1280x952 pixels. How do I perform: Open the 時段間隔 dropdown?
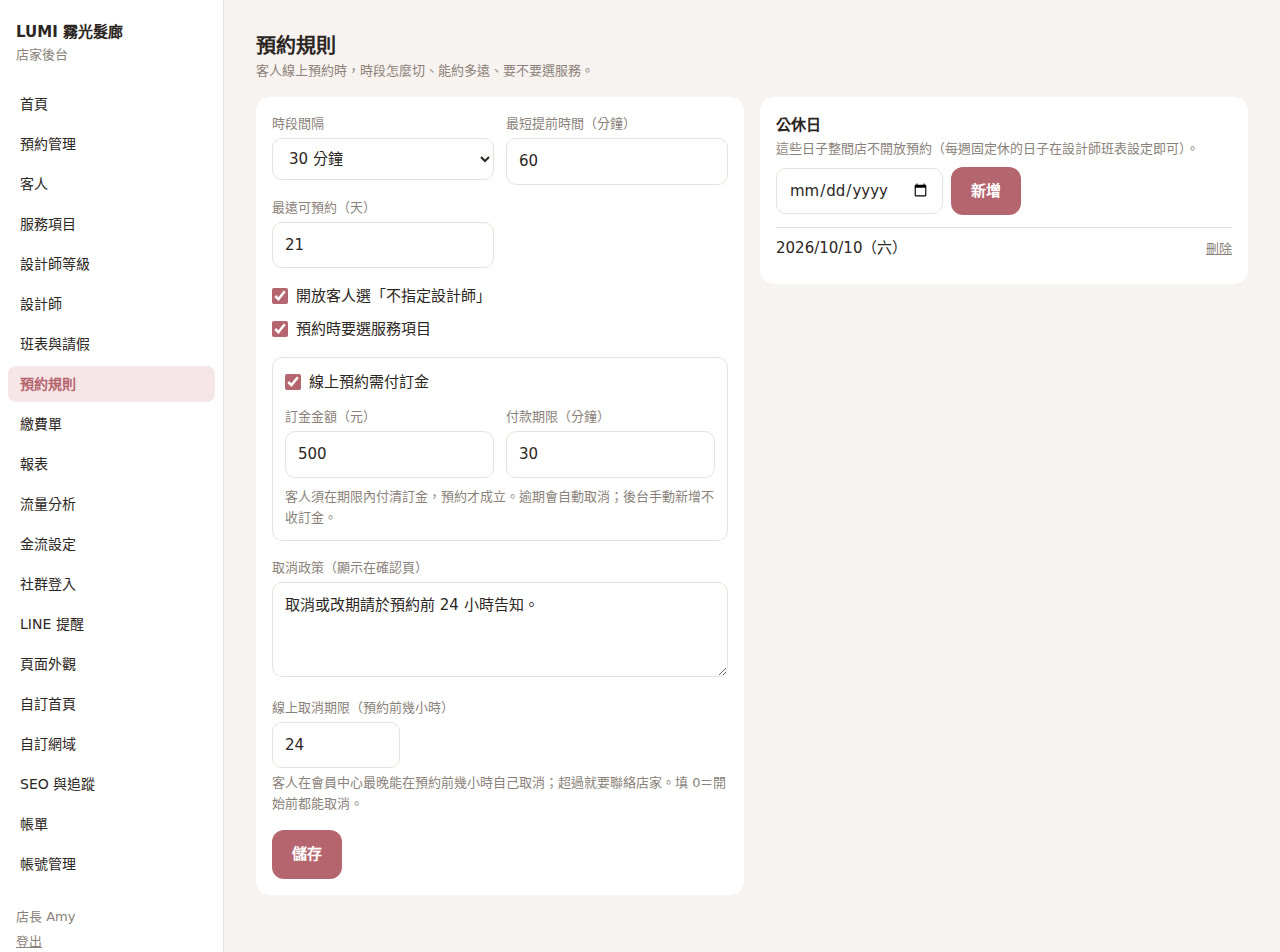coord(383,159)
